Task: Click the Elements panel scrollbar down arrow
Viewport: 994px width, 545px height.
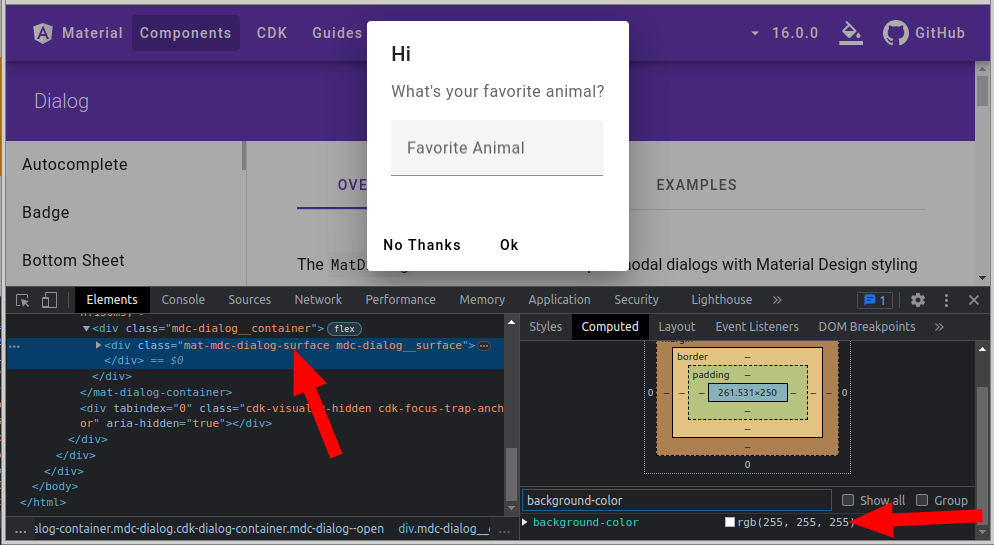Action: point(512,508)
